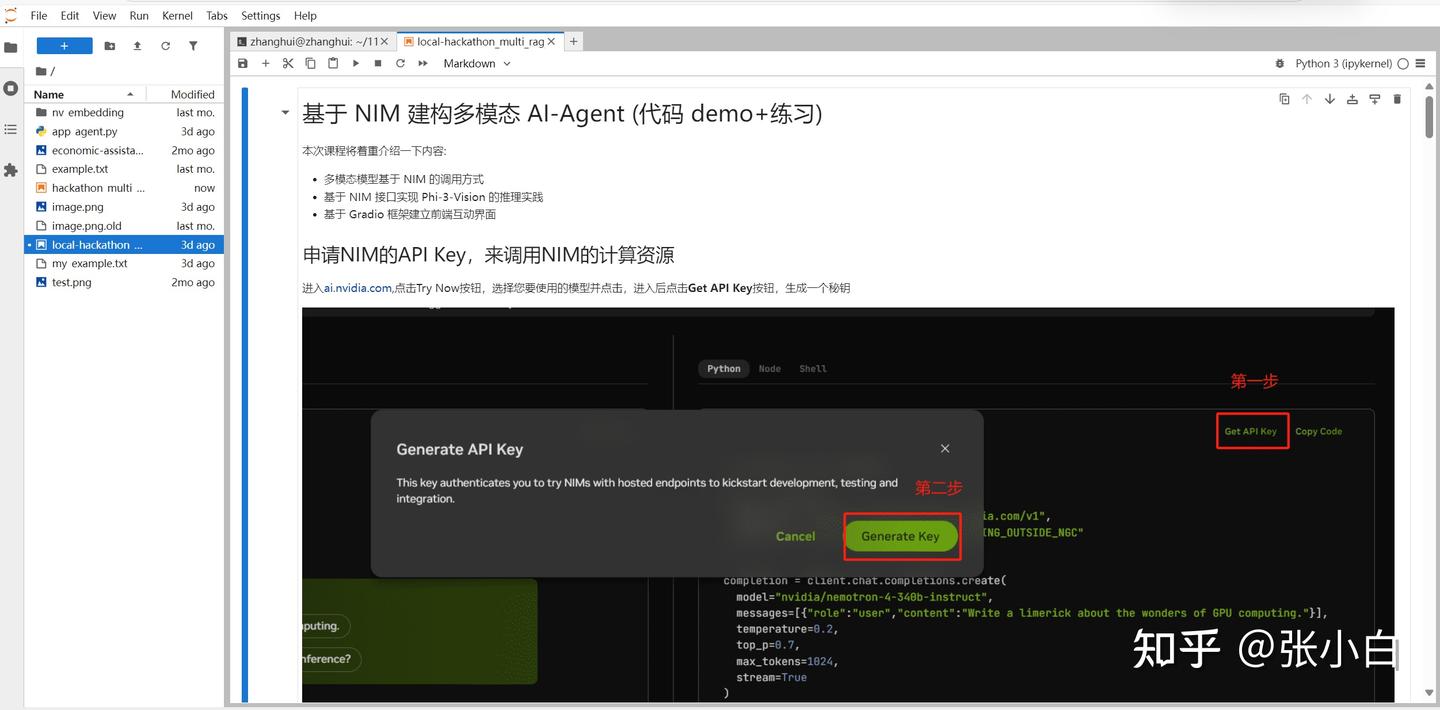Image resolution: width=1440 pixels, height=710 pixels.
Task: Insert a cell using notebook toolbar plus
Action: (265, 63)
